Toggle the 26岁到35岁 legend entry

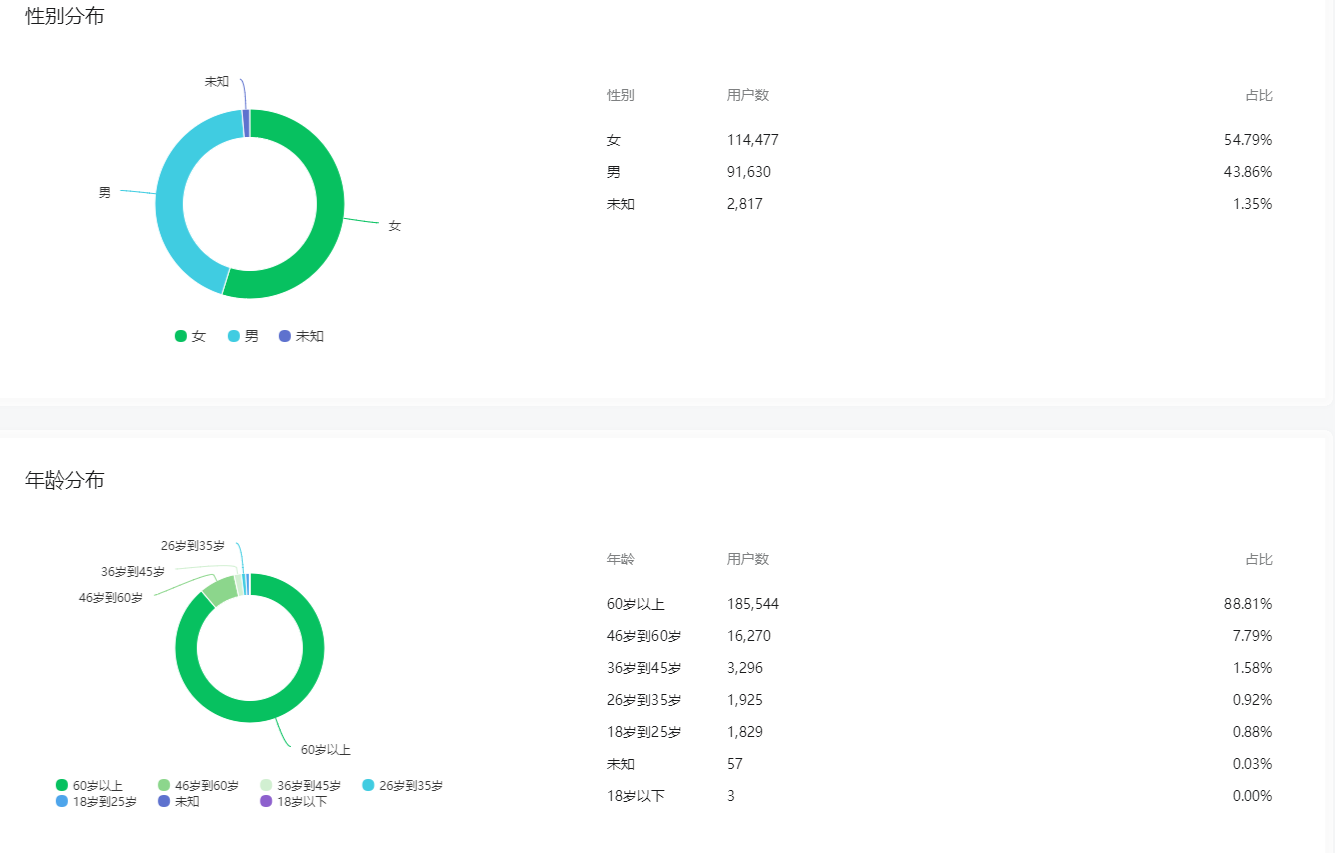tap(402, 785)
